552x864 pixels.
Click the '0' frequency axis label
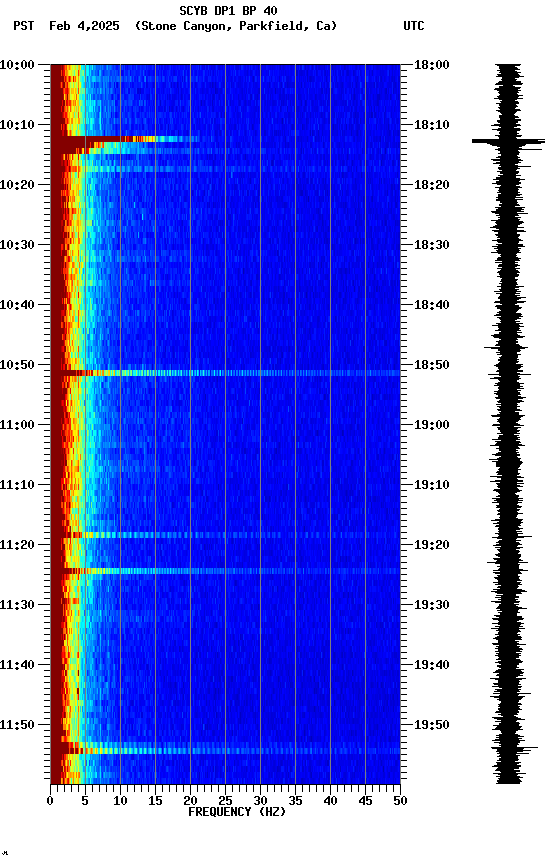pos(50,801)
